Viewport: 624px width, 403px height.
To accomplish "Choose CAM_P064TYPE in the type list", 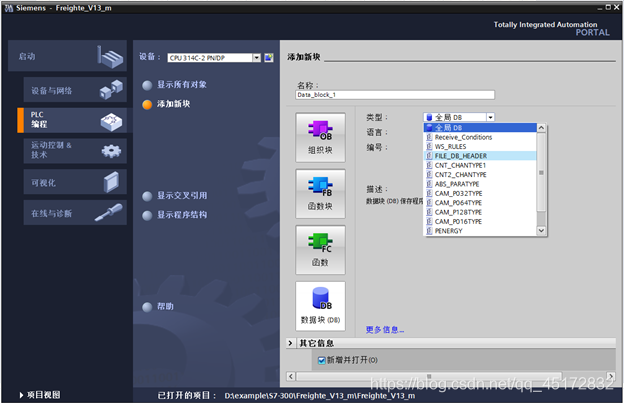I will (x=480, y=203).
